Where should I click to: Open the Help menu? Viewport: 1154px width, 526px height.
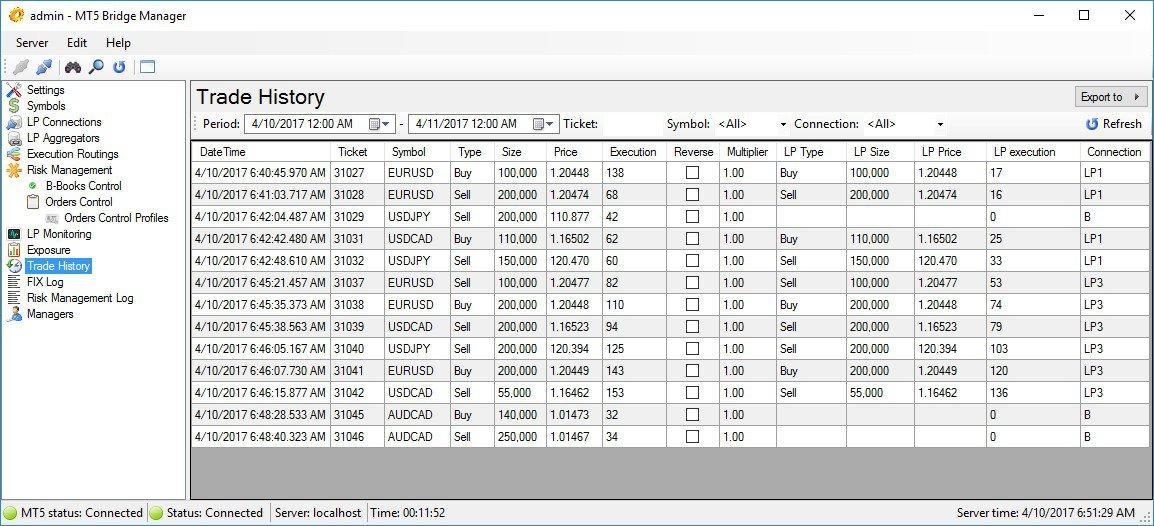point(118,43)
